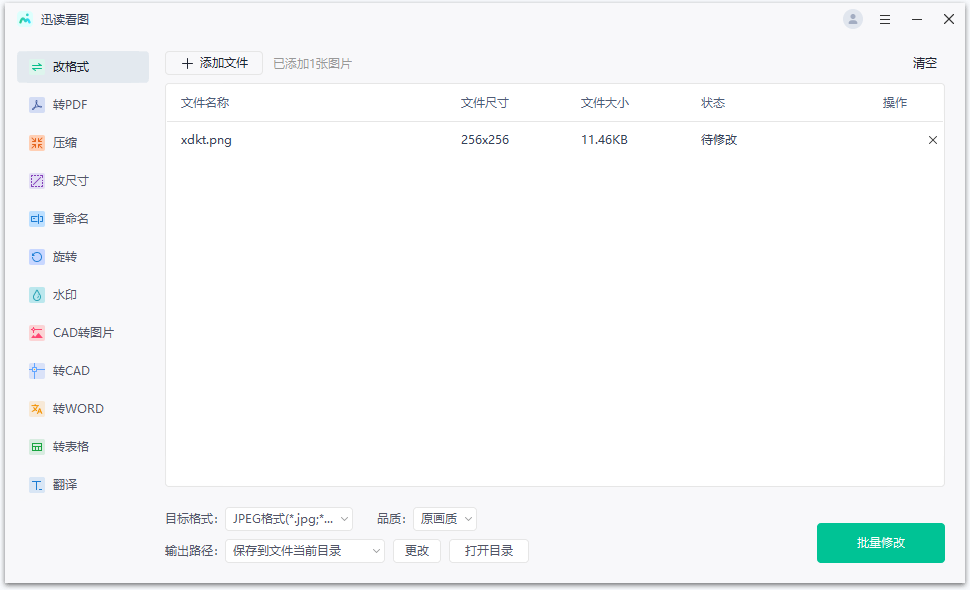Remove xdkt.png from the list
Screen dimensions: 970x590
(932, 140)
